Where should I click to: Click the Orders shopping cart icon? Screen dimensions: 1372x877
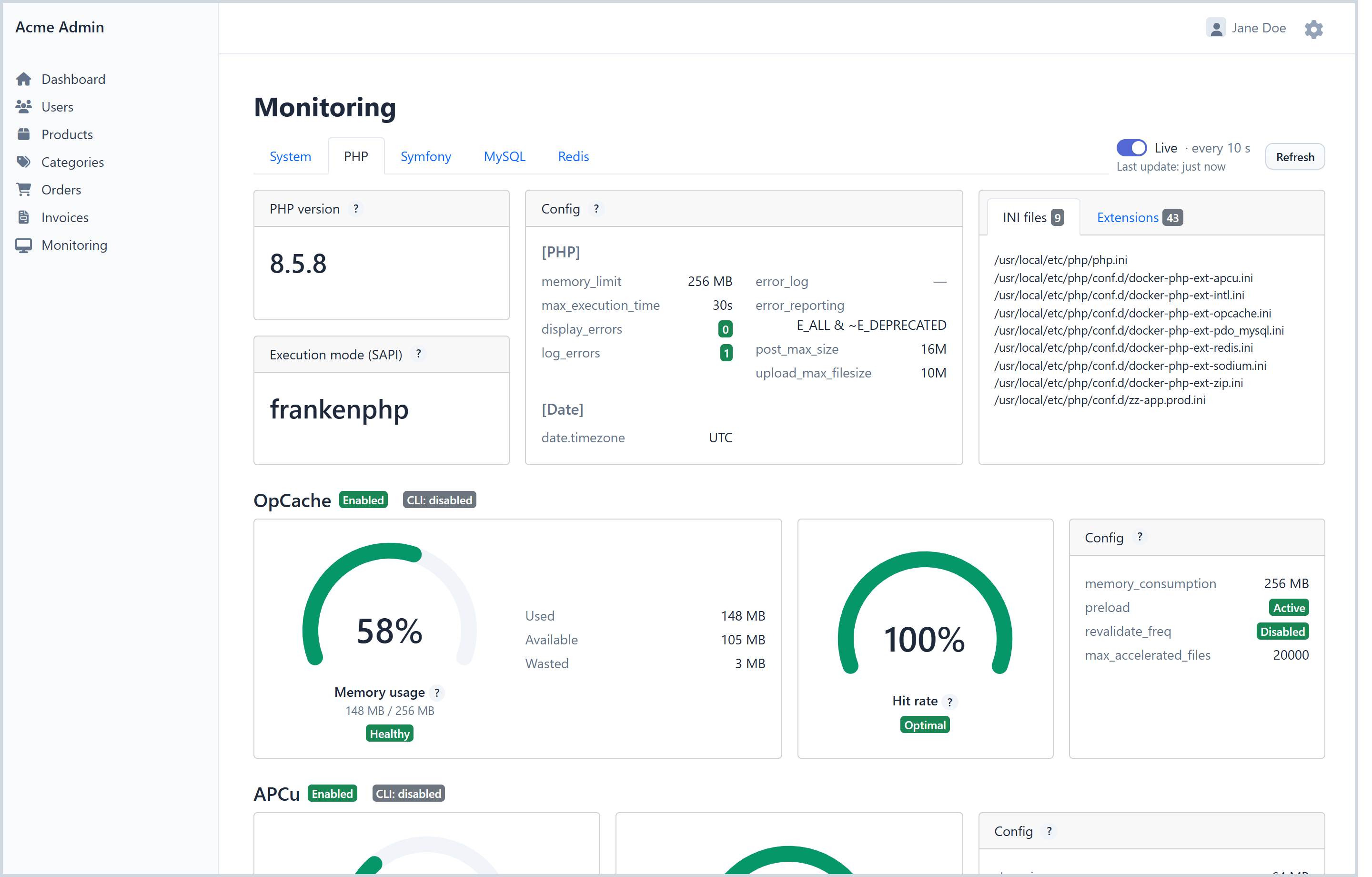click(x=23, y=190)
